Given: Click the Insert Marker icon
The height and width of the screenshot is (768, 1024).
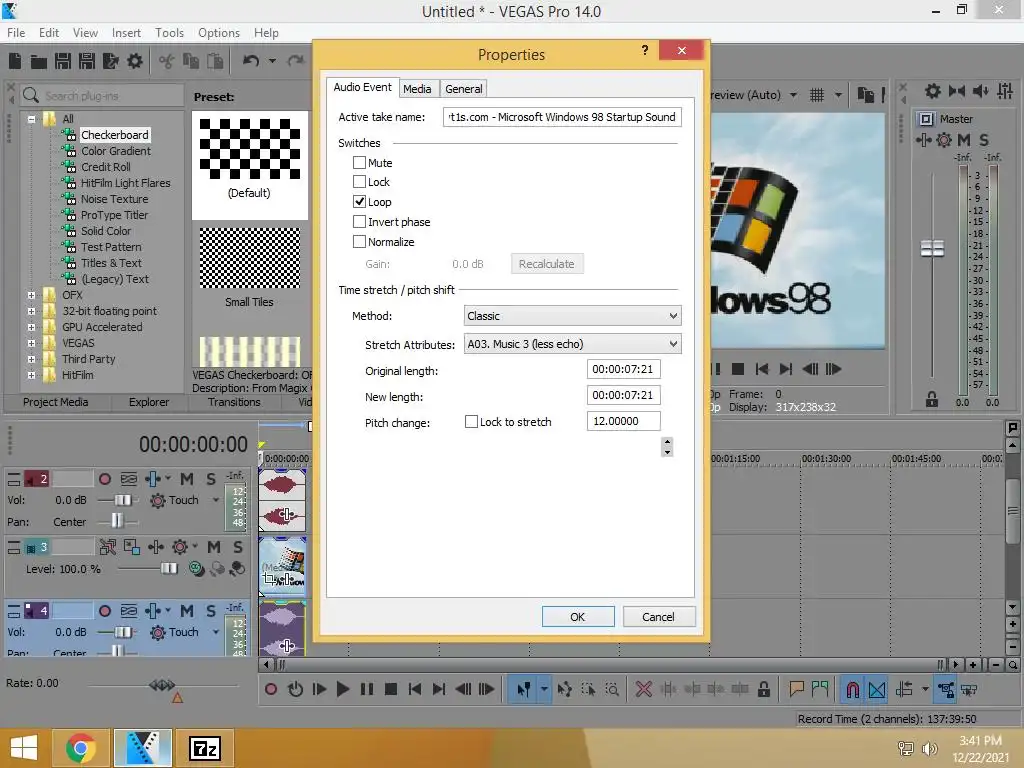Looking at the screenshot, I should 795,689.
